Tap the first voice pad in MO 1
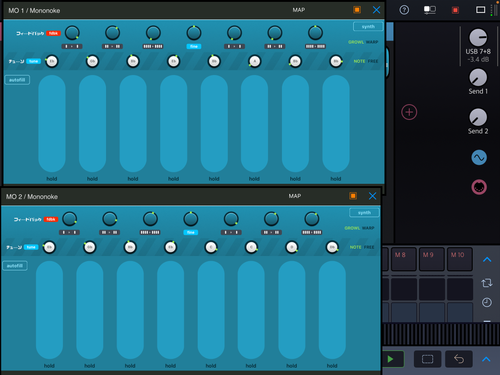Screen dimensions: 500x375 coord(52,123)
